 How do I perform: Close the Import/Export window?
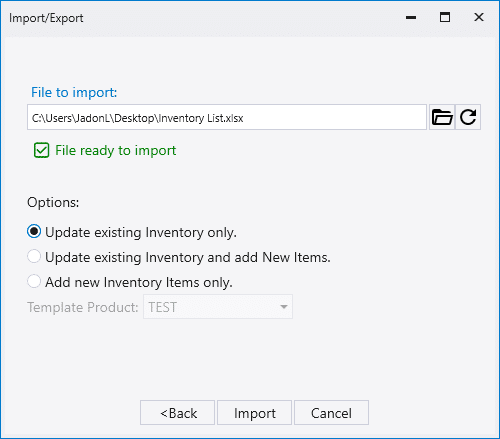479,17
